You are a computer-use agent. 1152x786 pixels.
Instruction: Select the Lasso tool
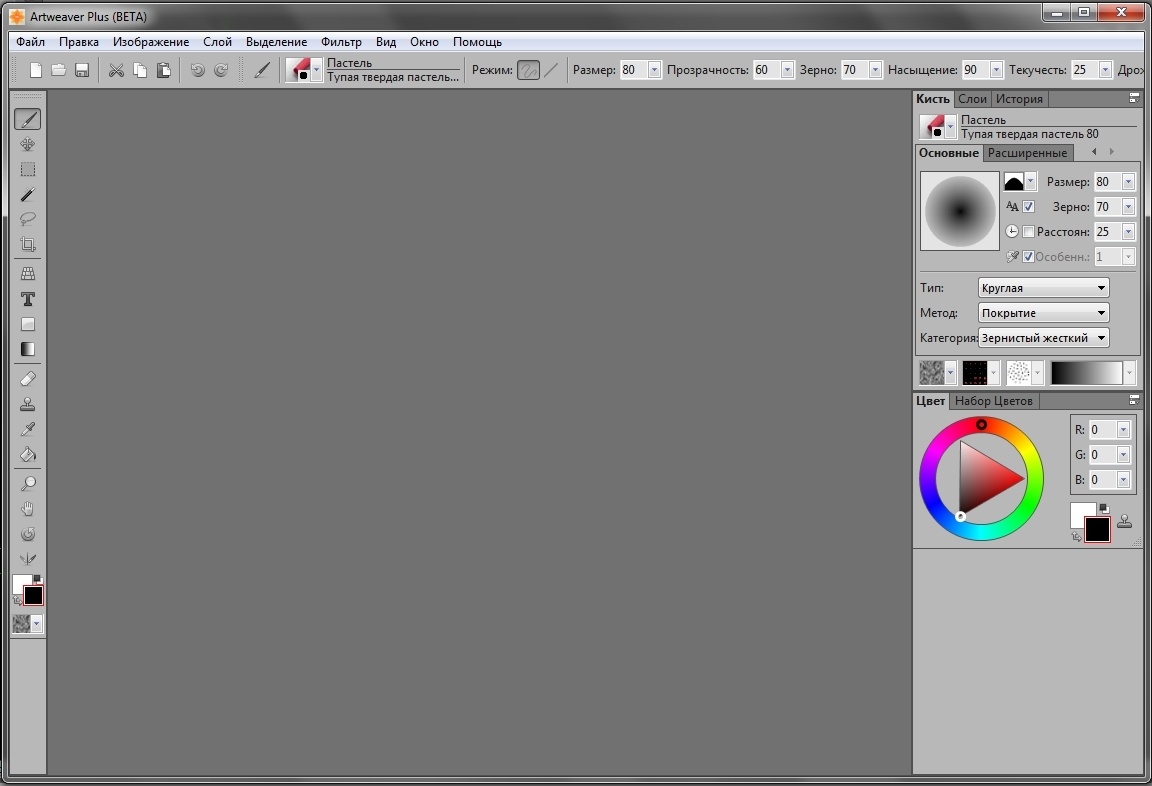tap(27, 219)
